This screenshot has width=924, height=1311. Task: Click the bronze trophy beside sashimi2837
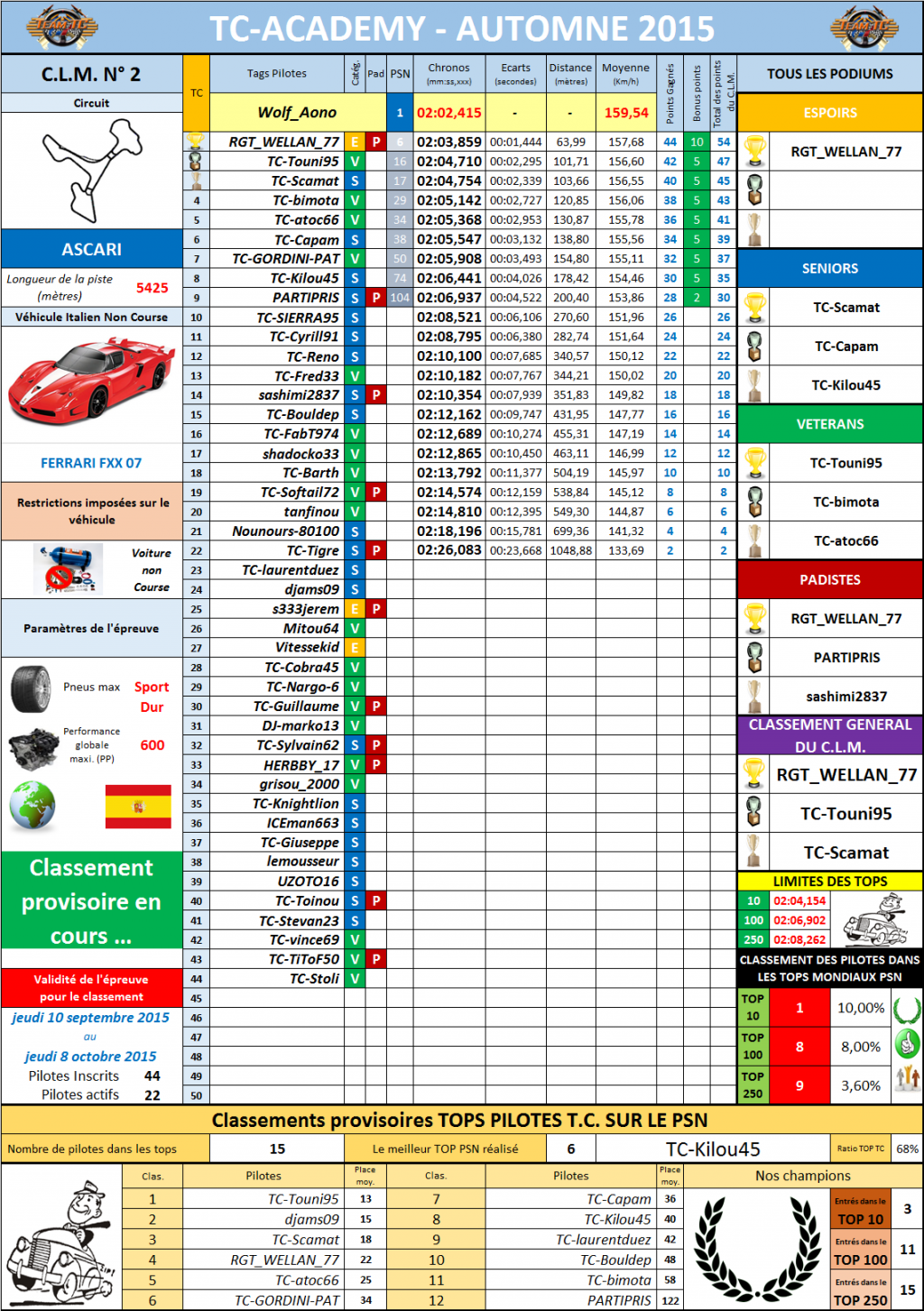click(x=754, y=697)
